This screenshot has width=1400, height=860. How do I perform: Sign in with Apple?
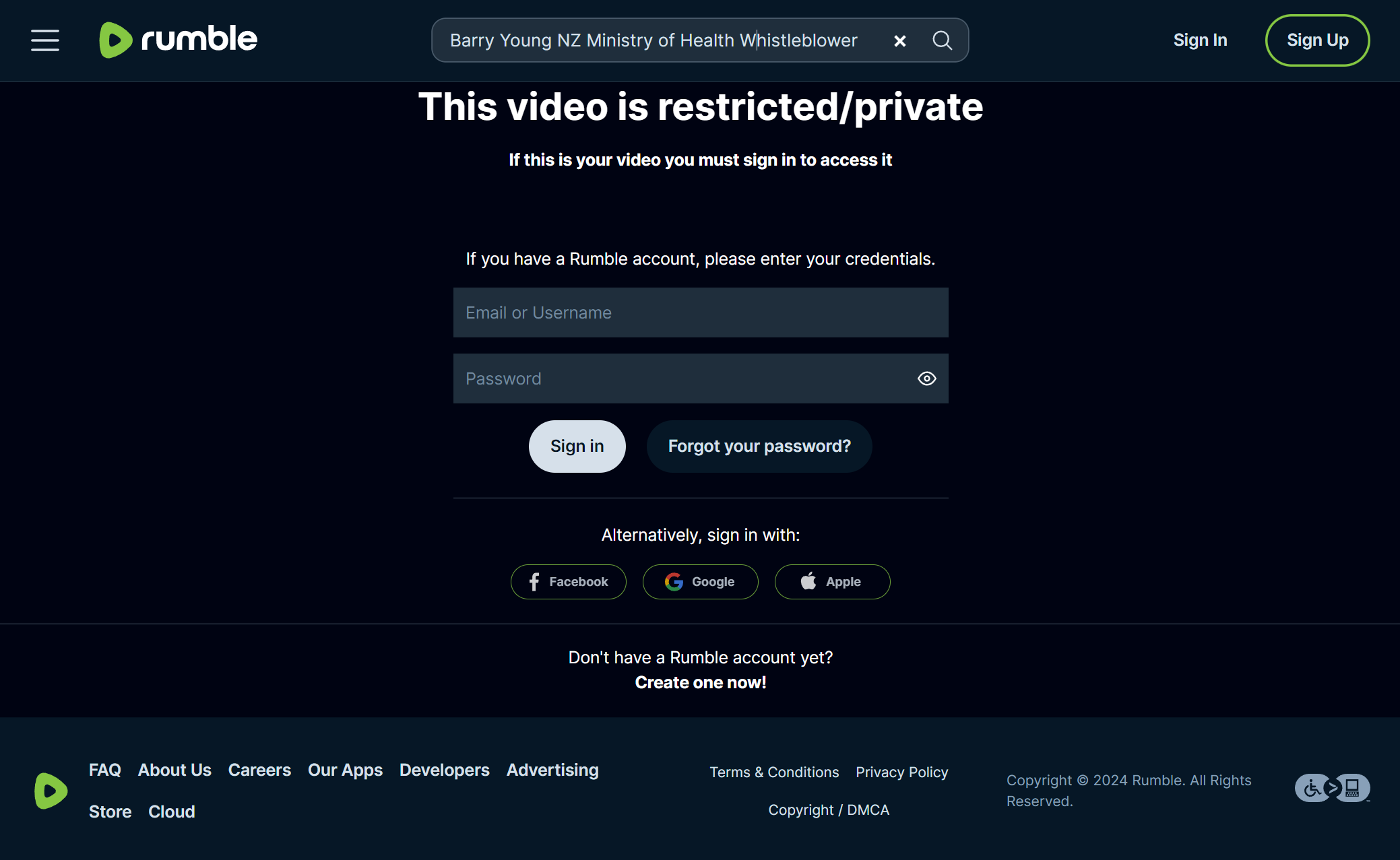tap(832, 582)
